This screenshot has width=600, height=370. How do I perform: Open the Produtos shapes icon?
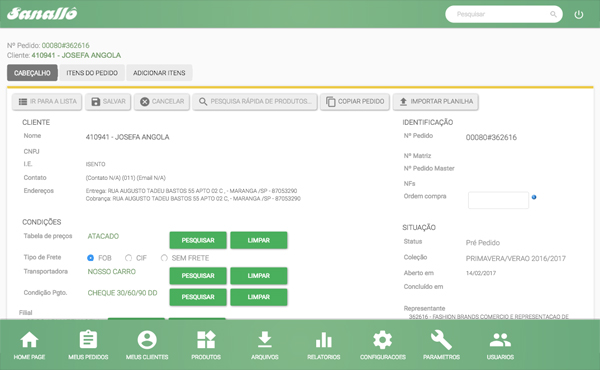[x=206, y=340]
